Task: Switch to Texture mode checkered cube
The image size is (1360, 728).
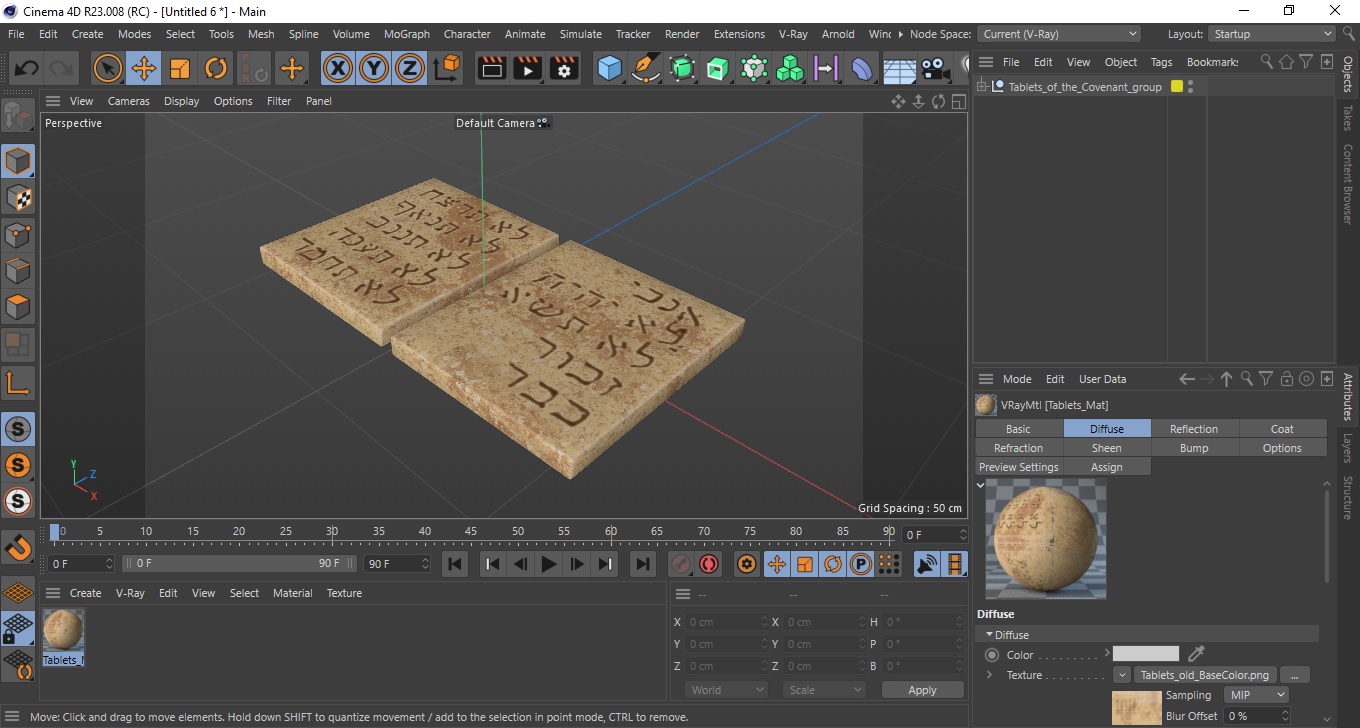Action: [18, 198]
